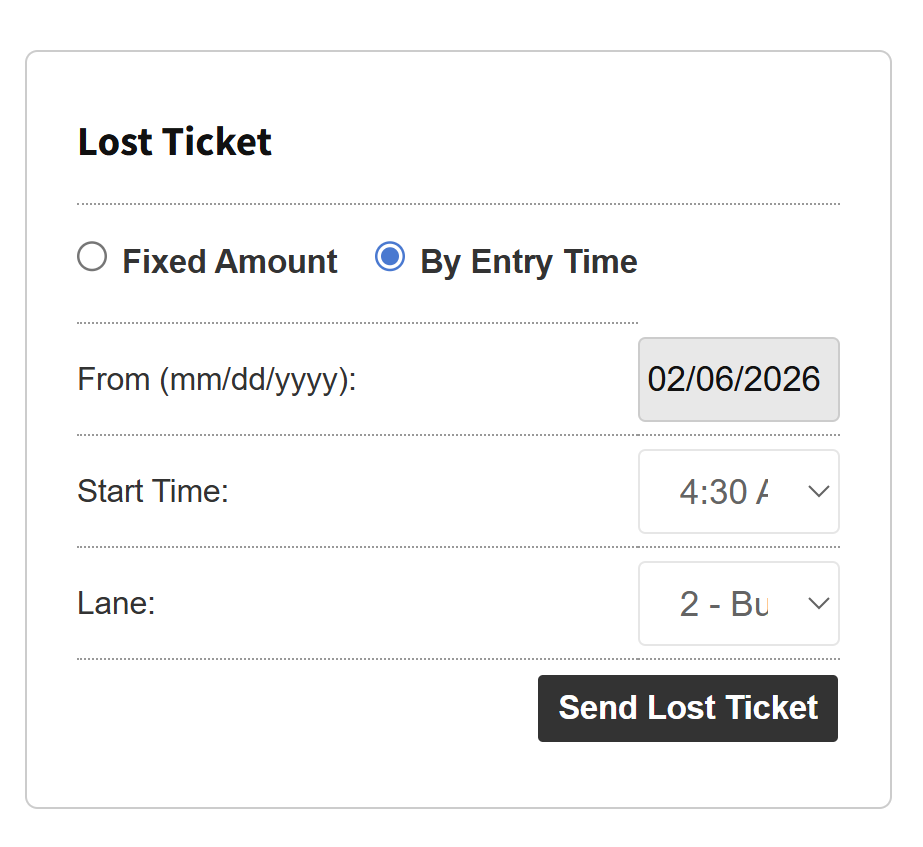The height and width of the screenshot is (847, 923).
Task: Click the "From (mm/dd/yyyy):" label
Action: point(217,380)
